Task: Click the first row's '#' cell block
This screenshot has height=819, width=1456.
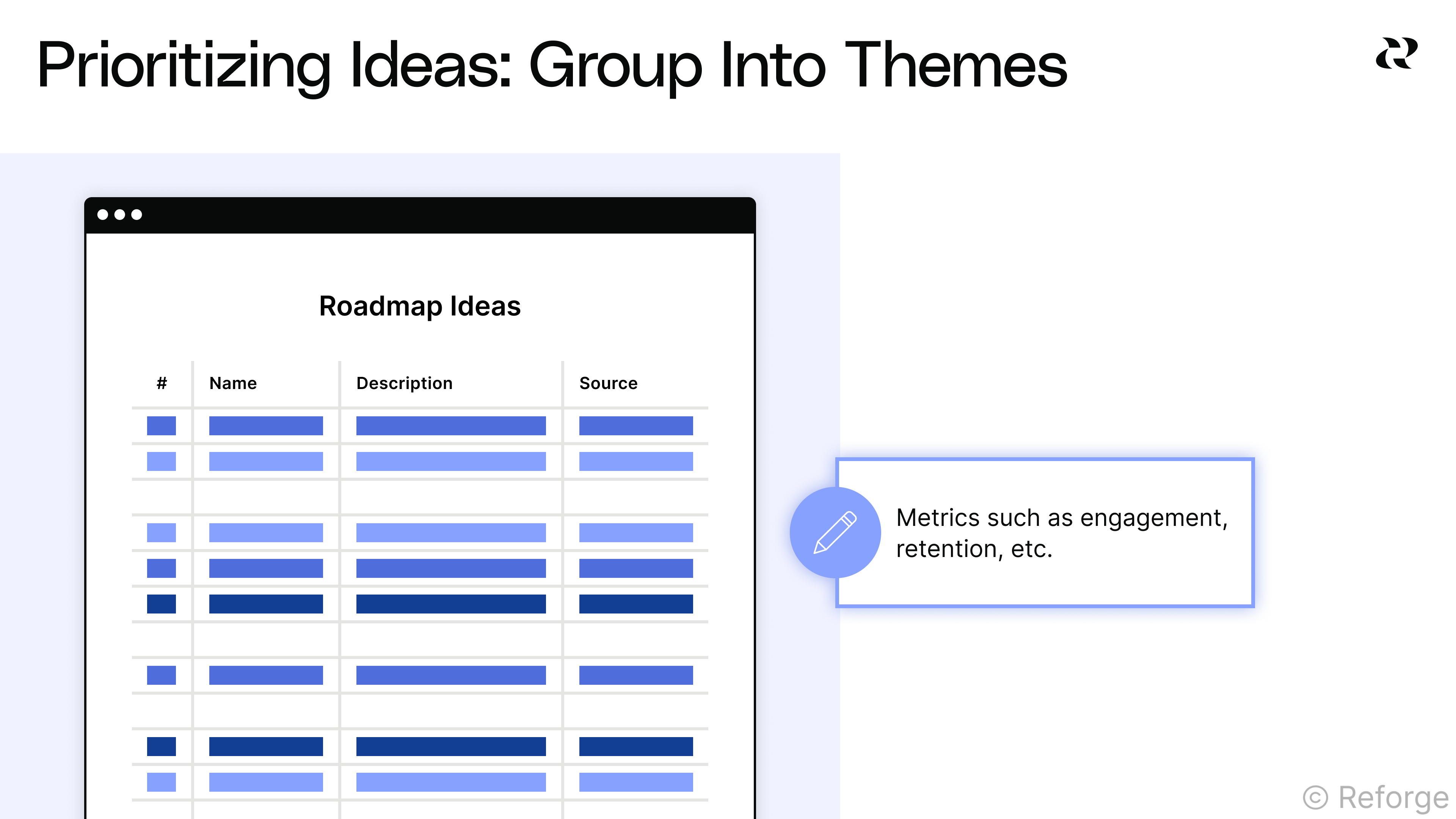Action: (x=161, y=425)
